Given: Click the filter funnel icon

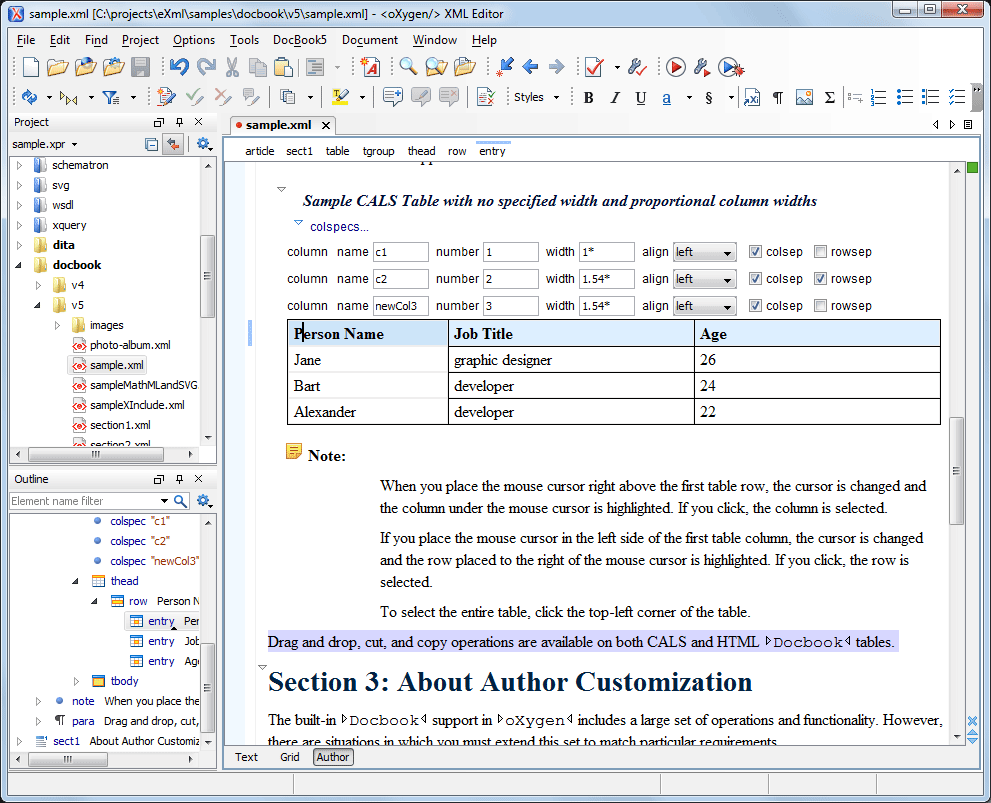Looking at the screenshot, I should 111,97.
